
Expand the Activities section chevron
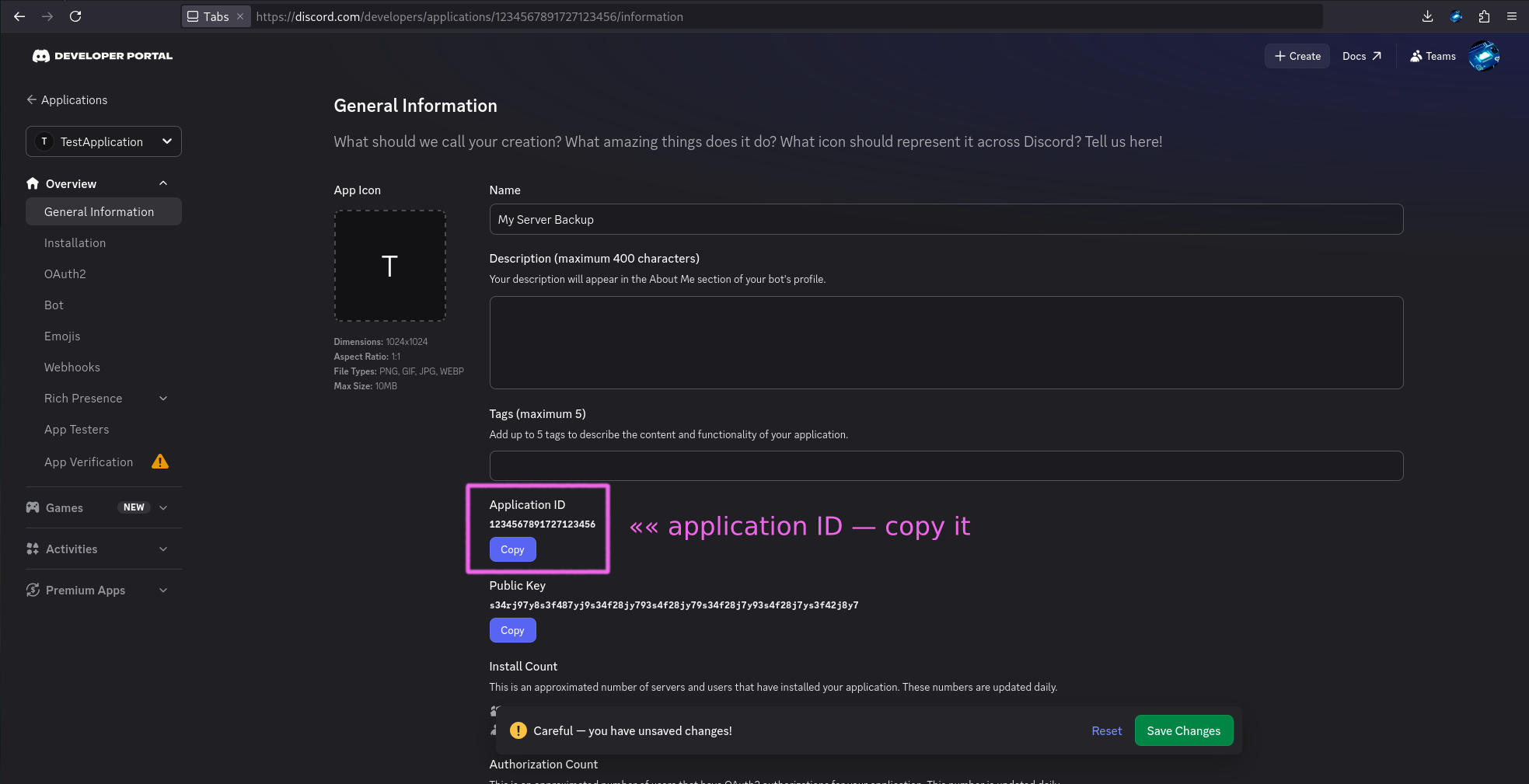pos(163,549)
